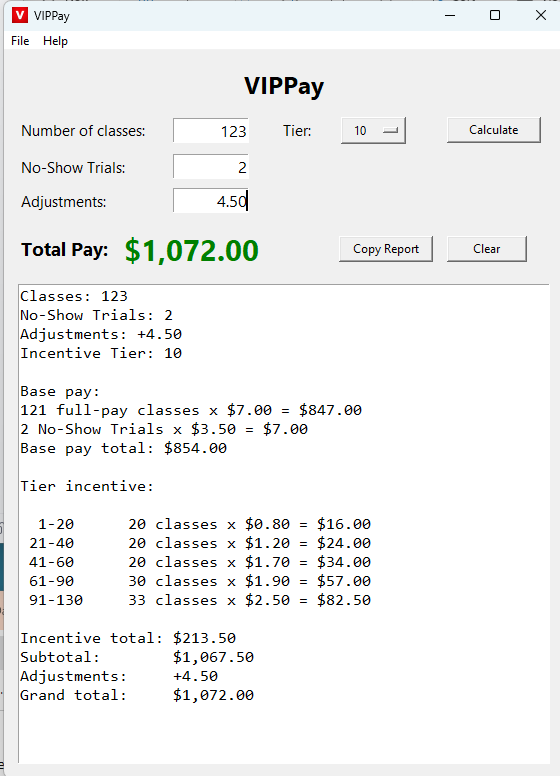Click the VIPPay heading title
The image size is (560, 776).
click(x=284, y=86)
